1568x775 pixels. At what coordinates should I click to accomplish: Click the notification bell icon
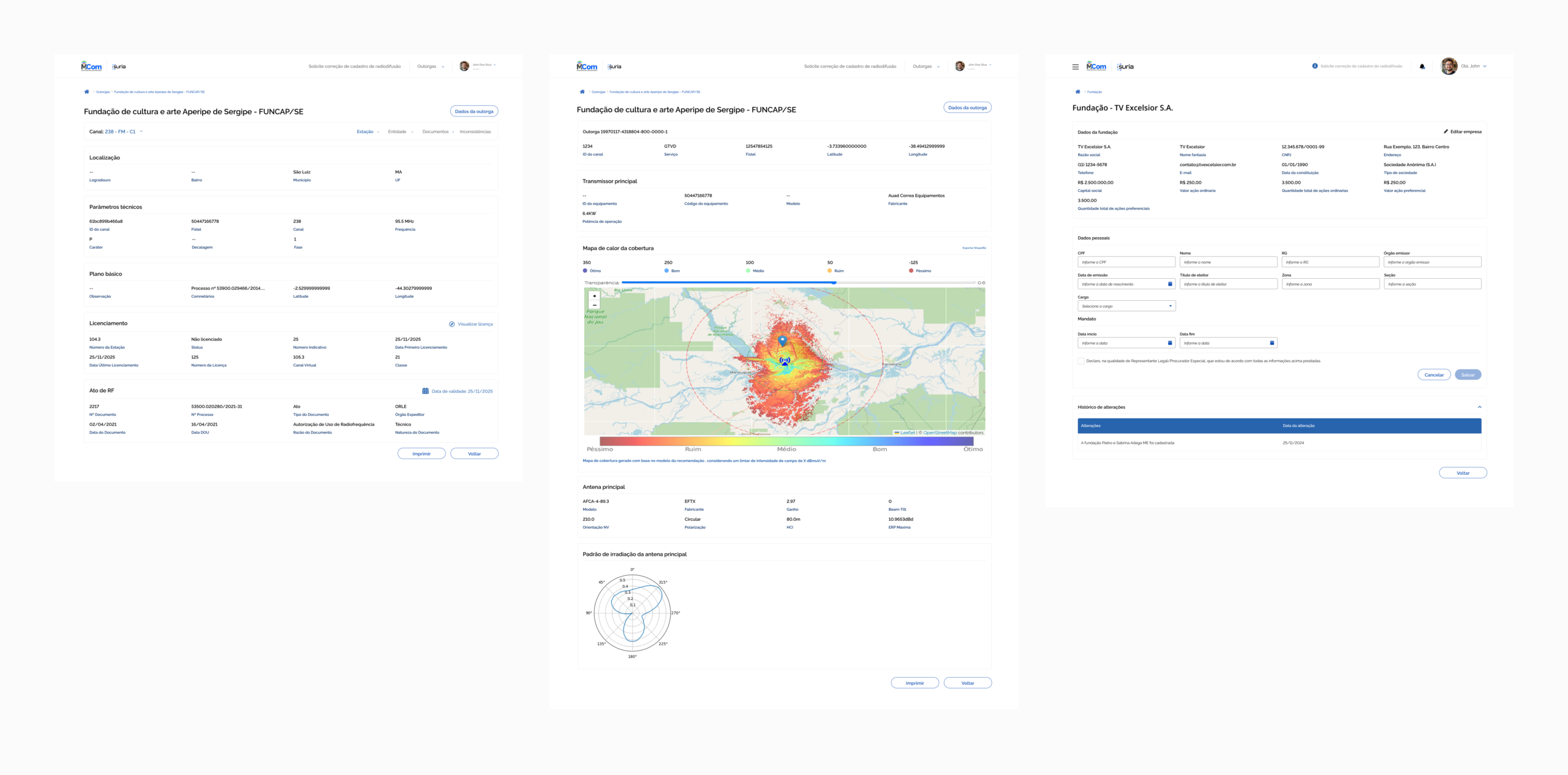coord(1422,66)
